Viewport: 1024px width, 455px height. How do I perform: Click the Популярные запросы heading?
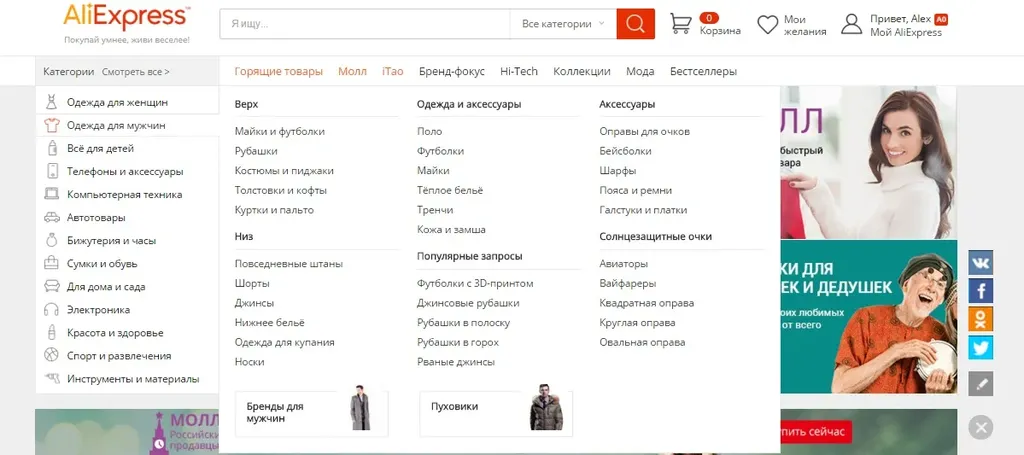pyautogui.click(x=470, y=256)
